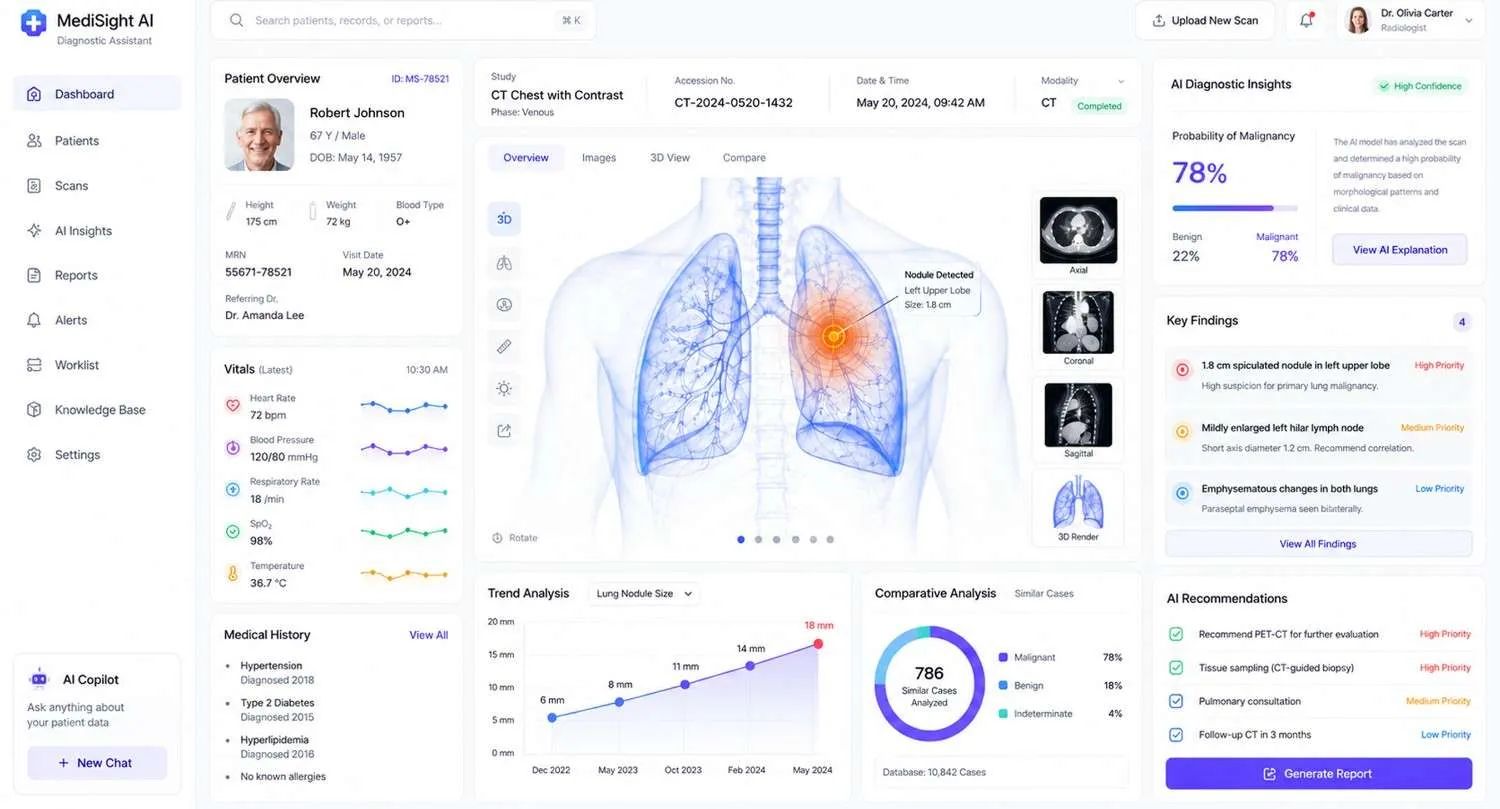The image size is (1500, 809).
Task: Toggle Tissue sampling biopsy checkbox
Action: tap(1176, 667)
